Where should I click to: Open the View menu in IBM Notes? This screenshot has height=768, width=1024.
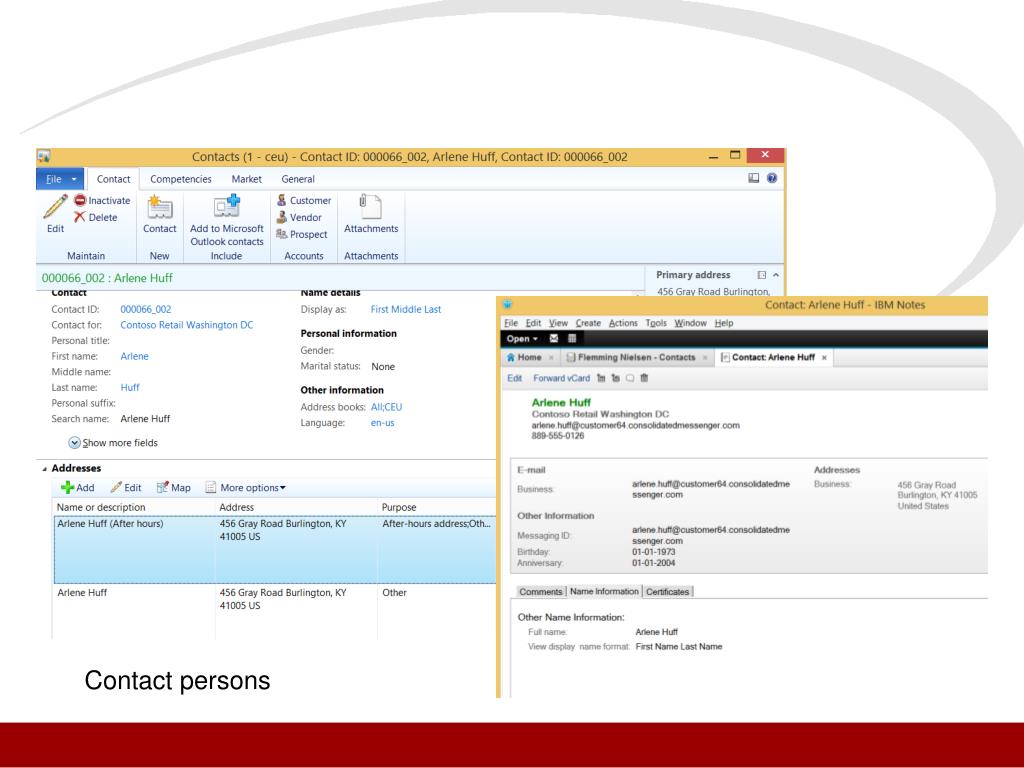click(x=558, y=323)
